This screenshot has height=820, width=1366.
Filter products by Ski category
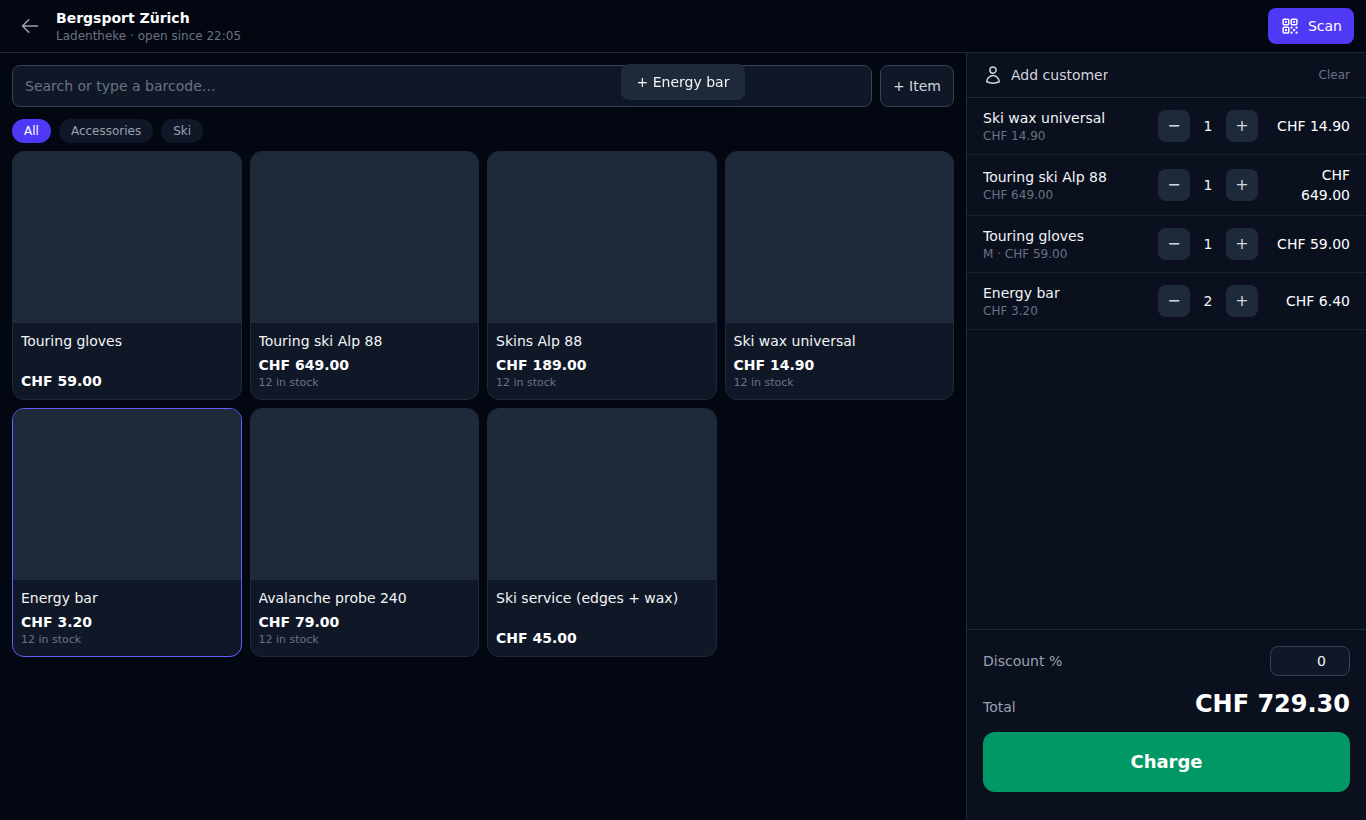(182, 131)
